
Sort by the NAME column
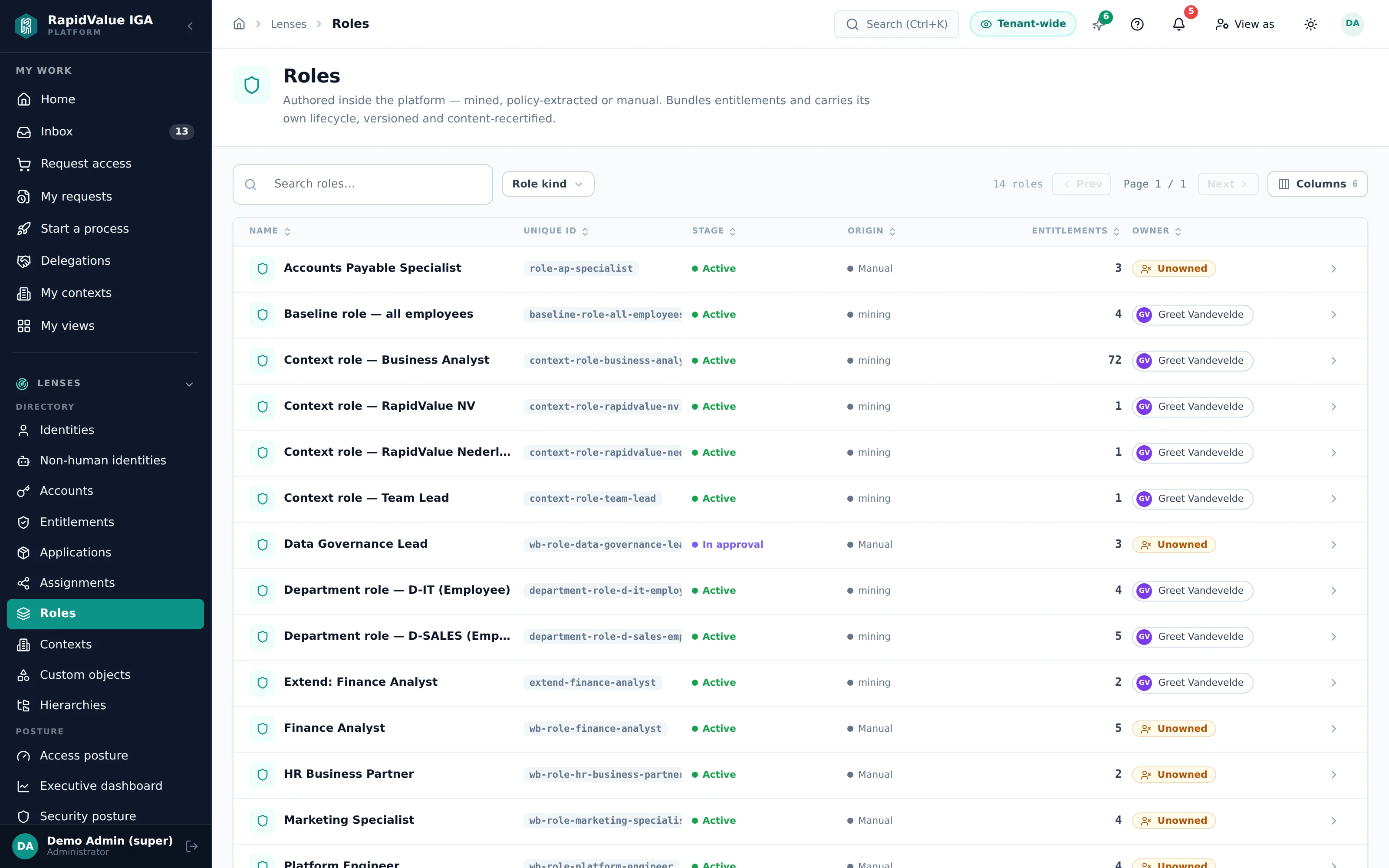point(270,231)
